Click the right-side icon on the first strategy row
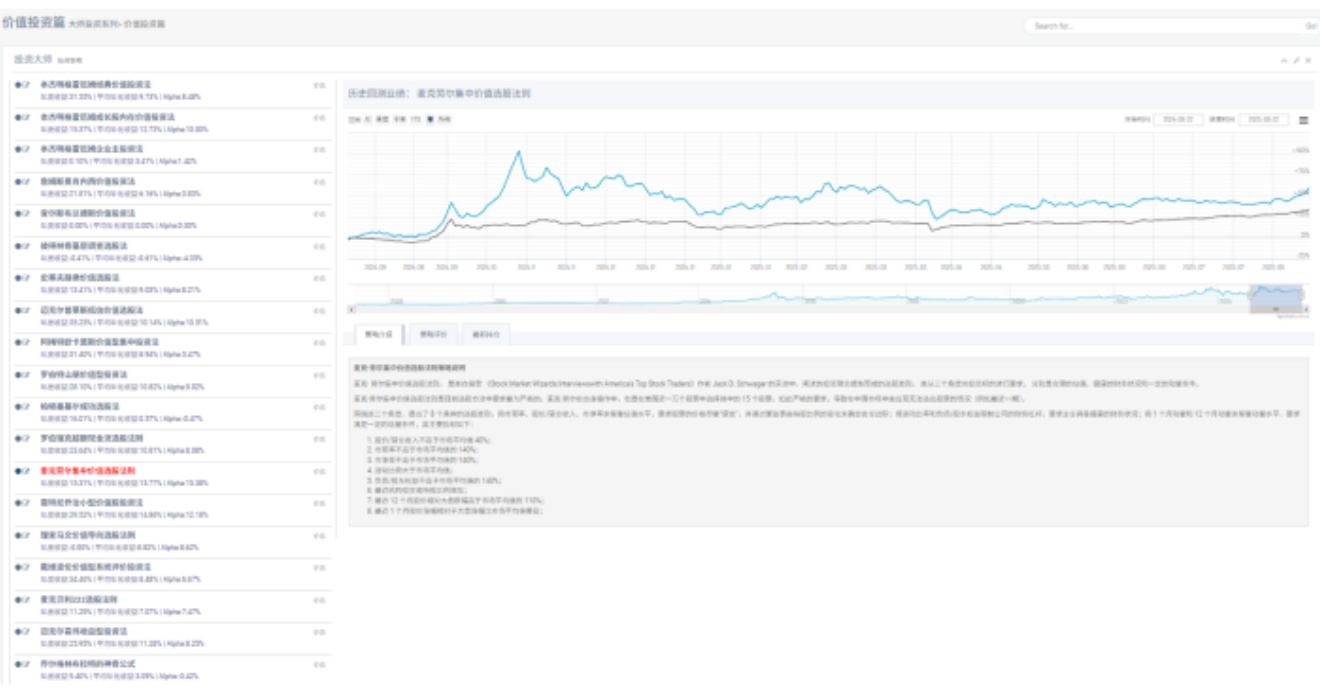 [319, 85]
